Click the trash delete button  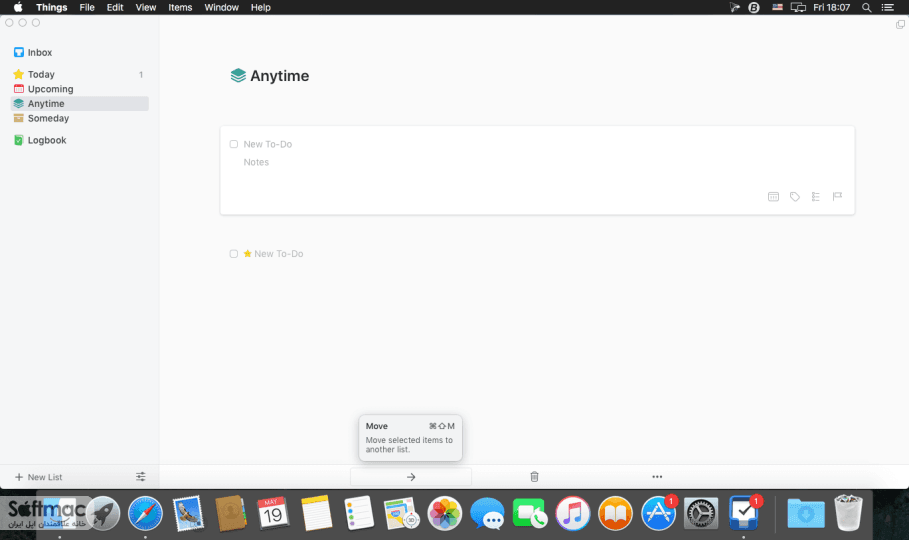(535, 477)
